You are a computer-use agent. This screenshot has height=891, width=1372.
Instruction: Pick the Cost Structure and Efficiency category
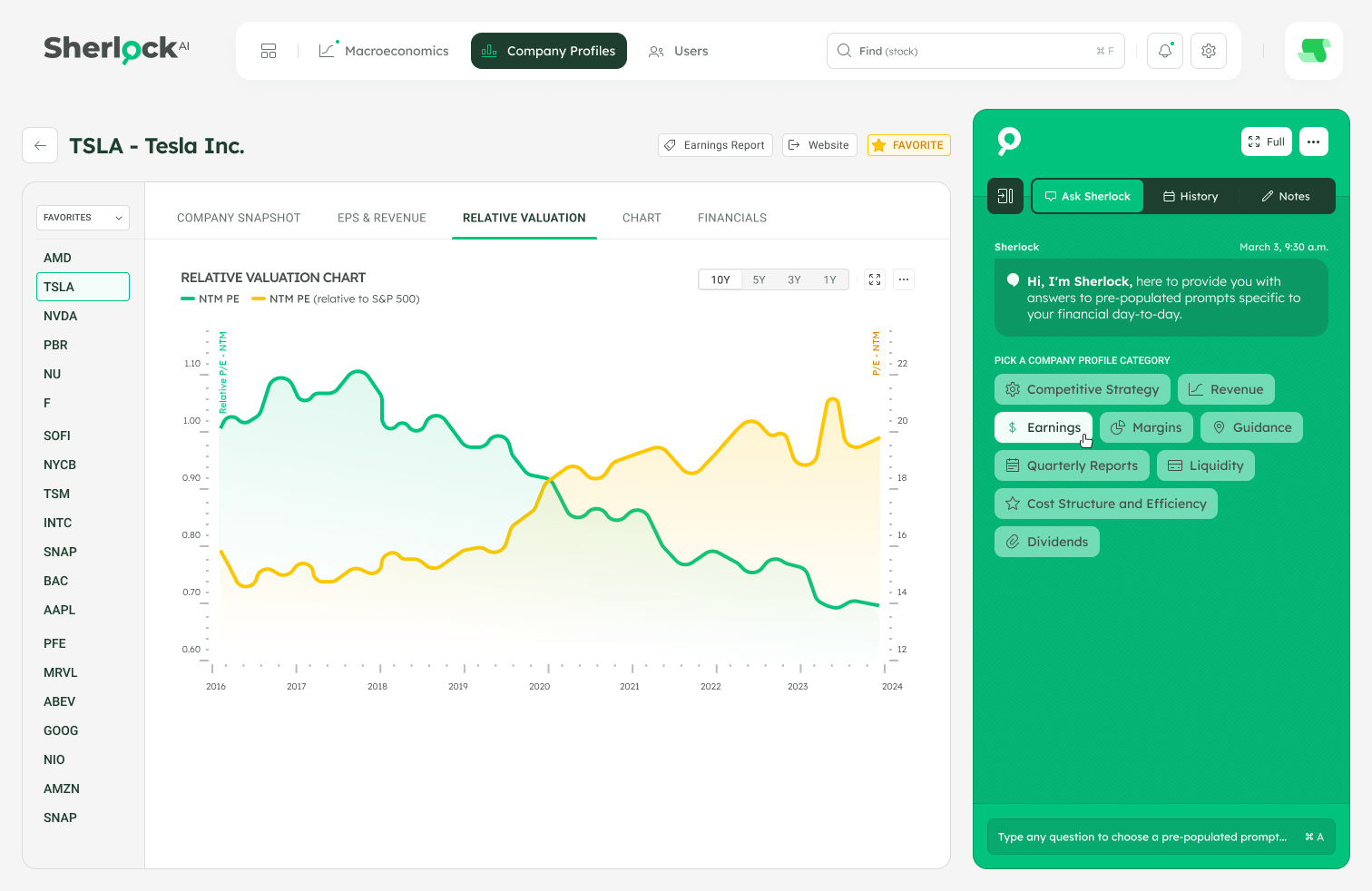(1106, 504)
